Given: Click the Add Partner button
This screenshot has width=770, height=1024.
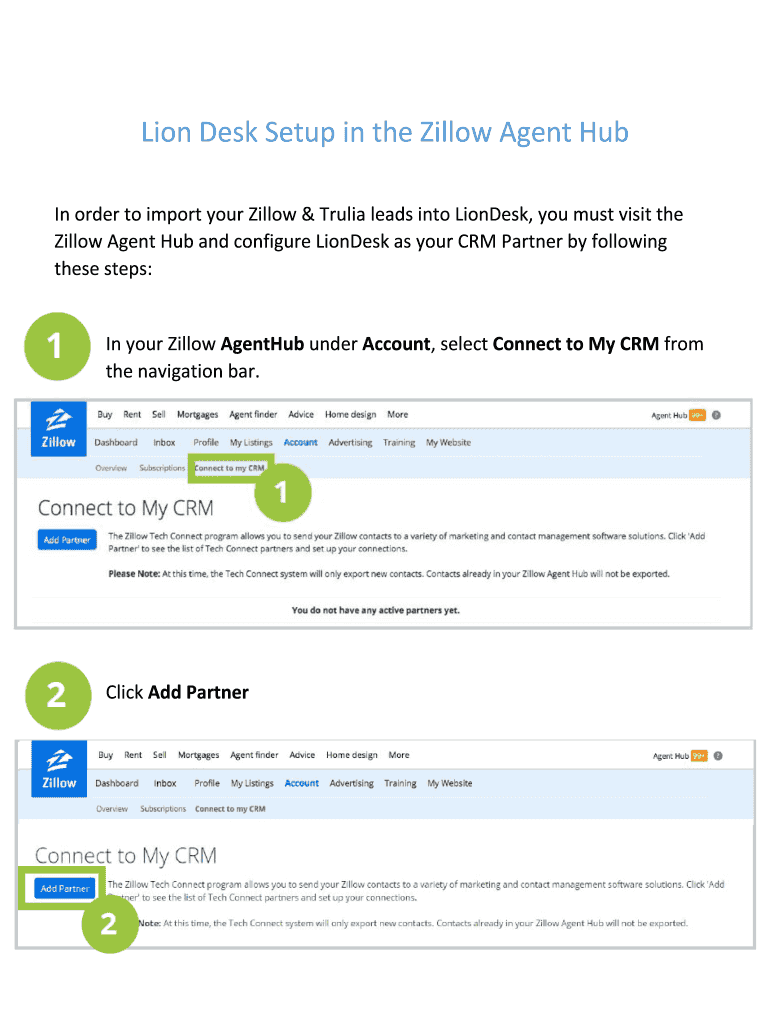Looking at the screenshot, I should pos(66,540).
